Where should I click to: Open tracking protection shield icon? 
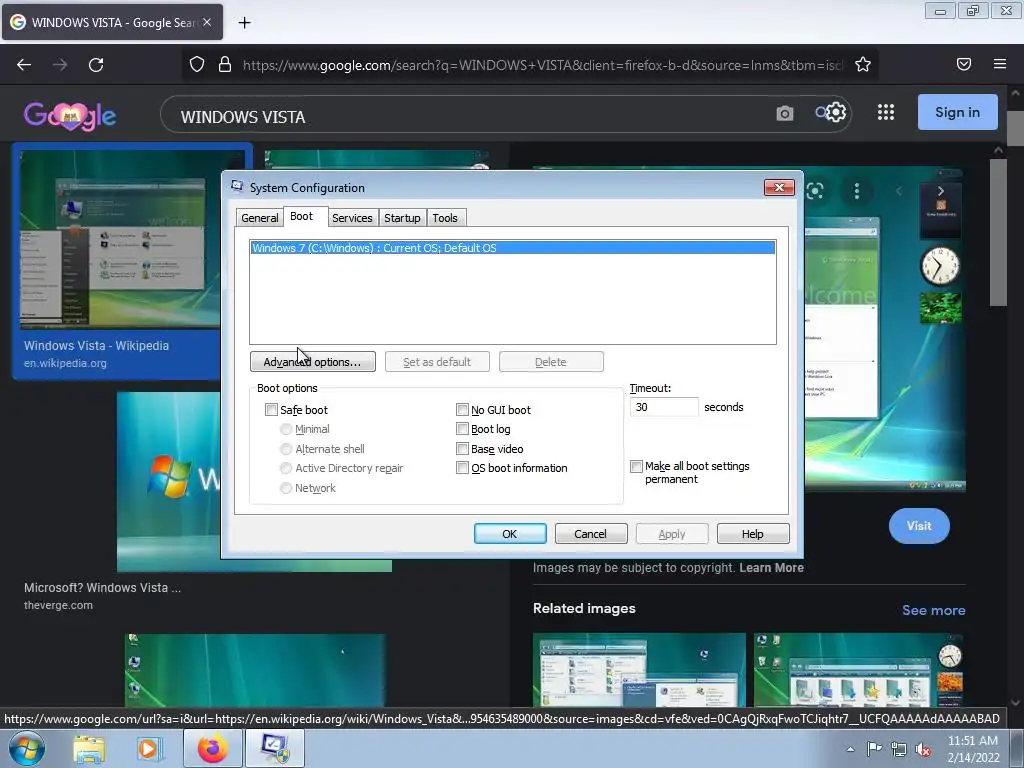point(197,65)
